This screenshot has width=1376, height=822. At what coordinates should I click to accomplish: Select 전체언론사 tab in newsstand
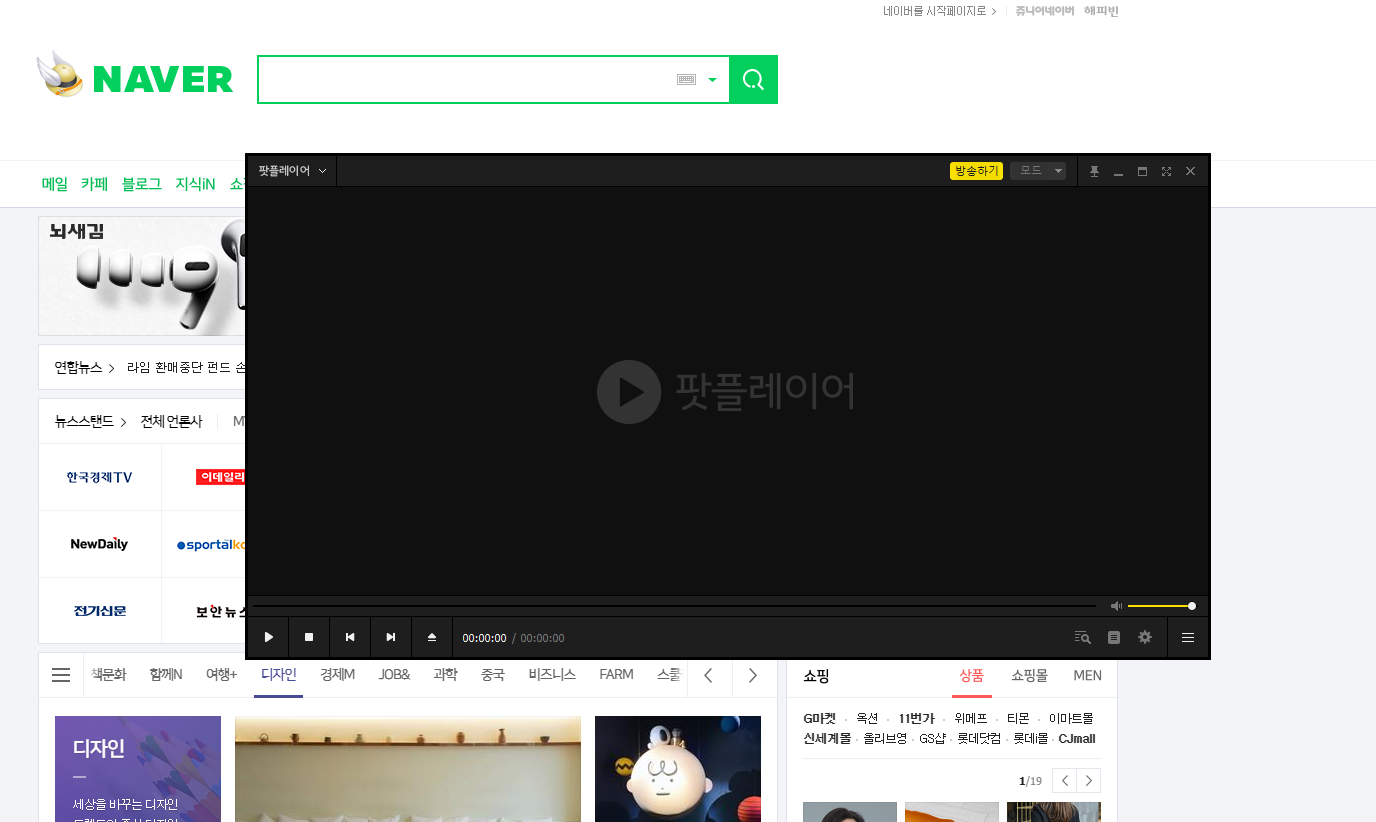171,421
